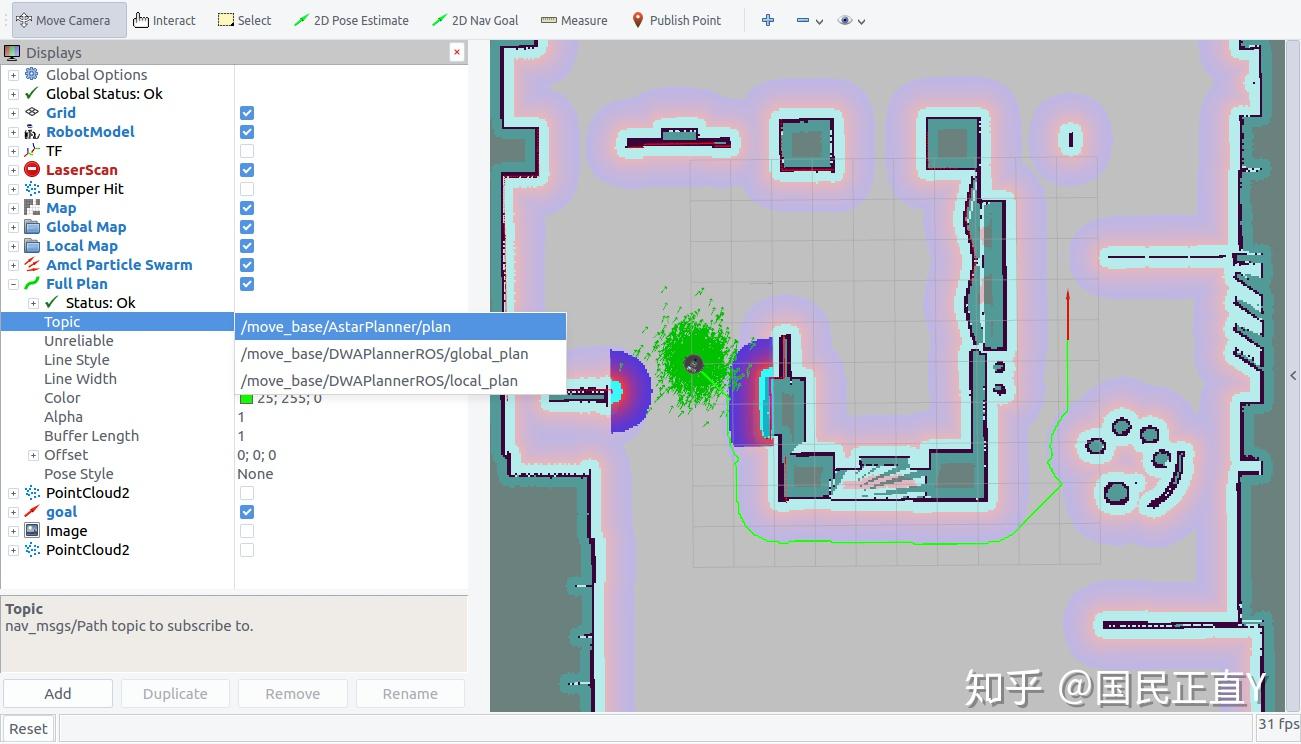This screenshot has width=1301, height=744.
Task: Switch to the Move Camera tool
Action: (x=65, y=19)
